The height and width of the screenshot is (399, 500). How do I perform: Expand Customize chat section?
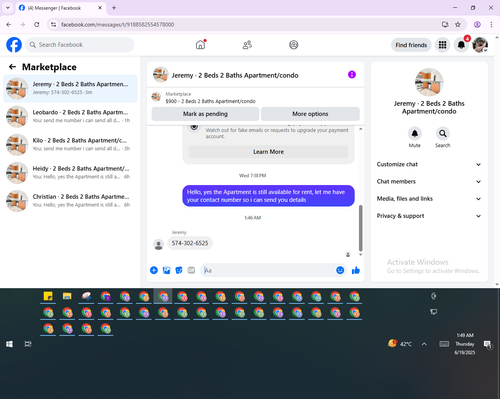429,164
